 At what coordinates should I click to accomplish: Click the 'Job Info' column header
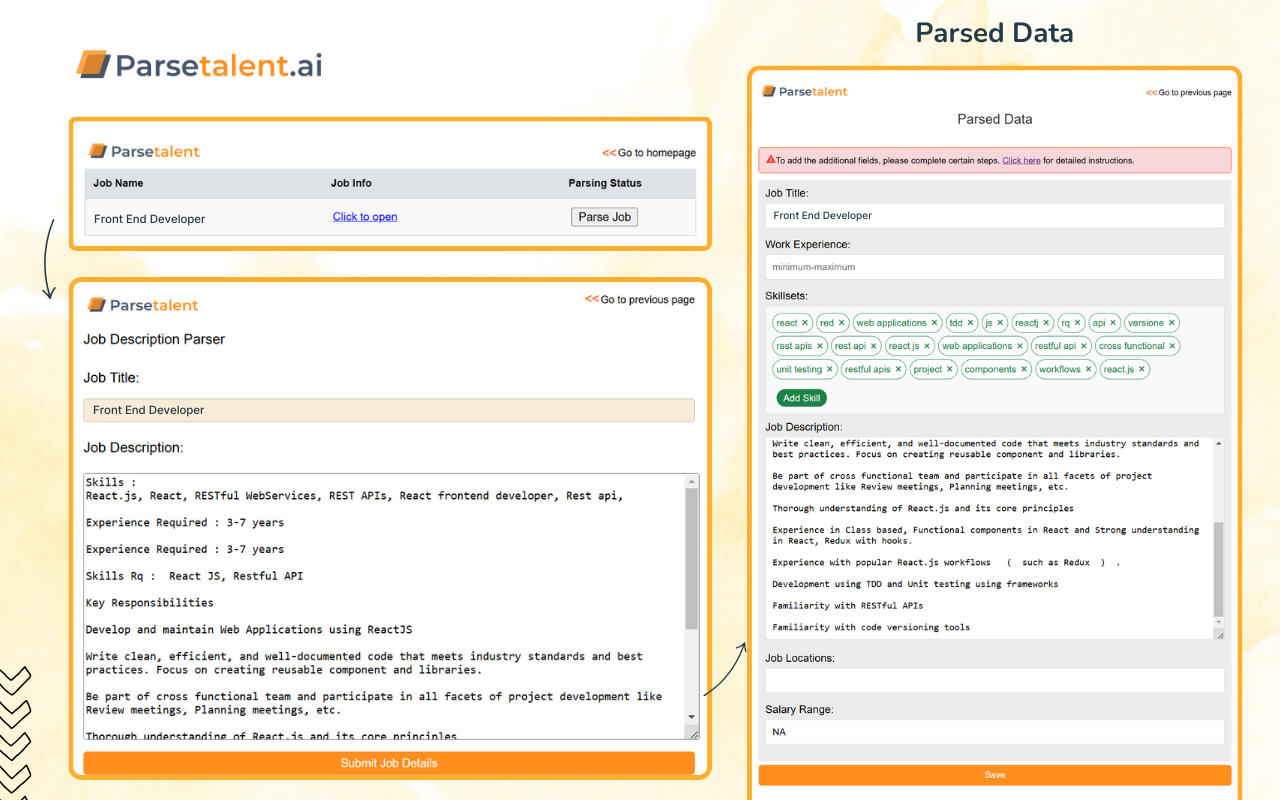tap(351, 183)
